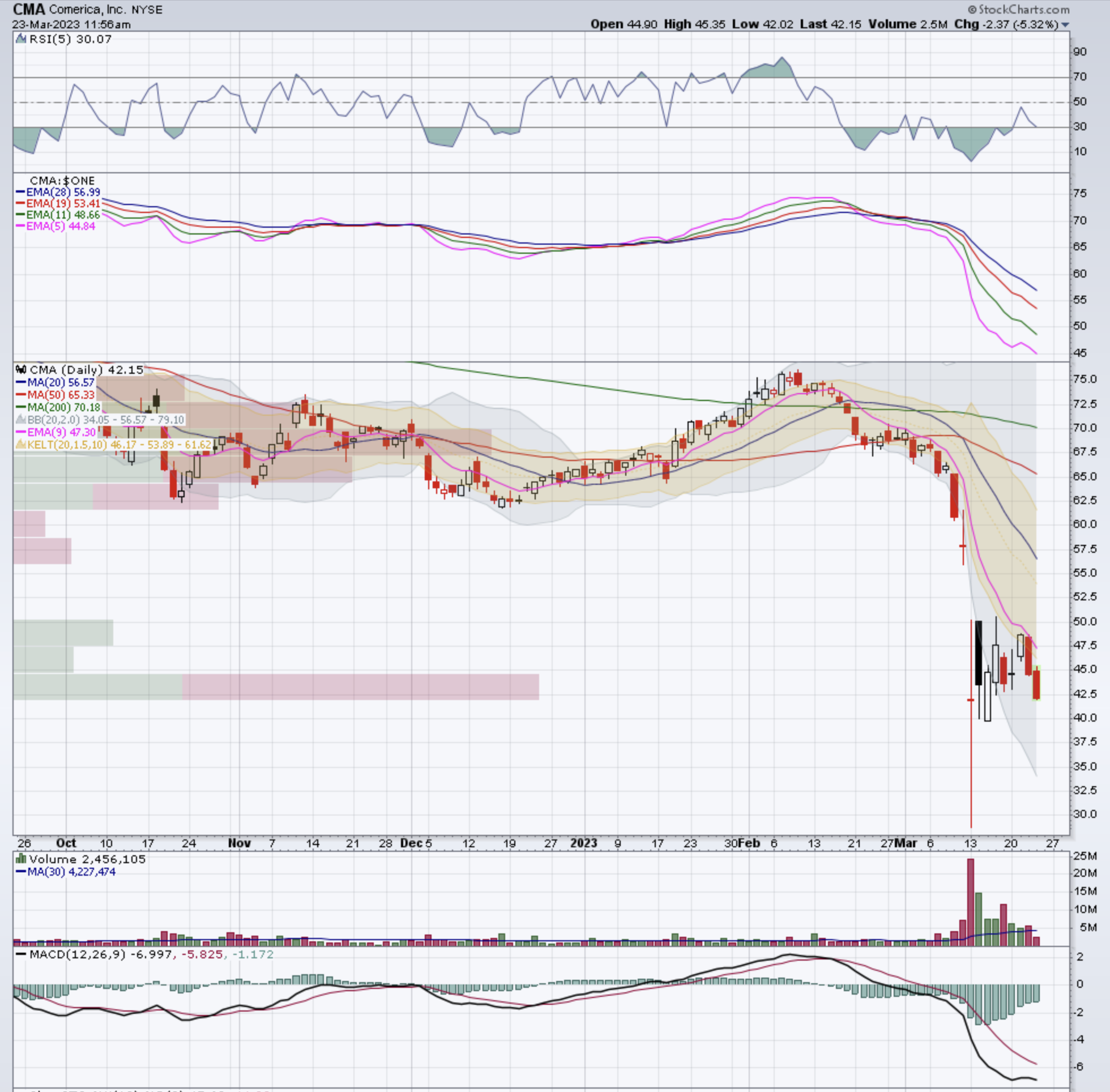
Task: Click the 75.0 price axis label
Action: coord(1085,379)
